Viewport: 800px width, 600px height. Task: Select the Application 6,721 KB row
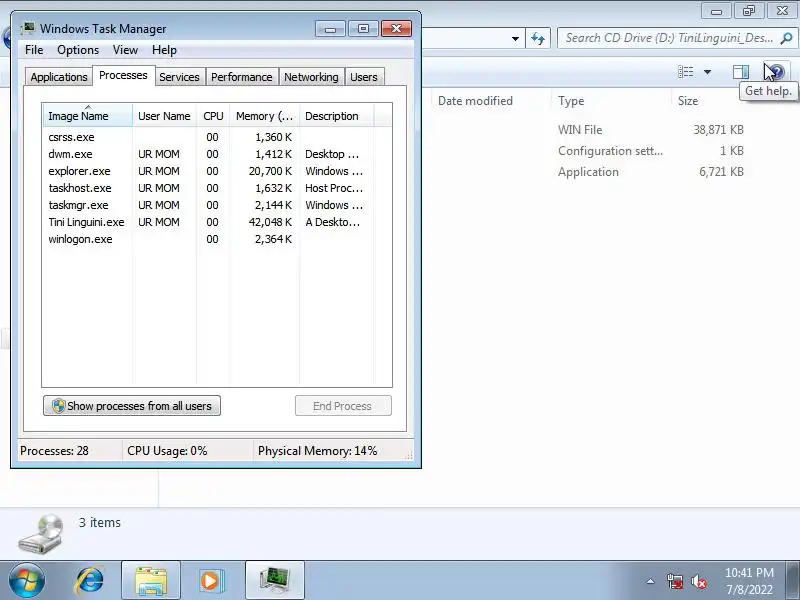coord(587,172)
